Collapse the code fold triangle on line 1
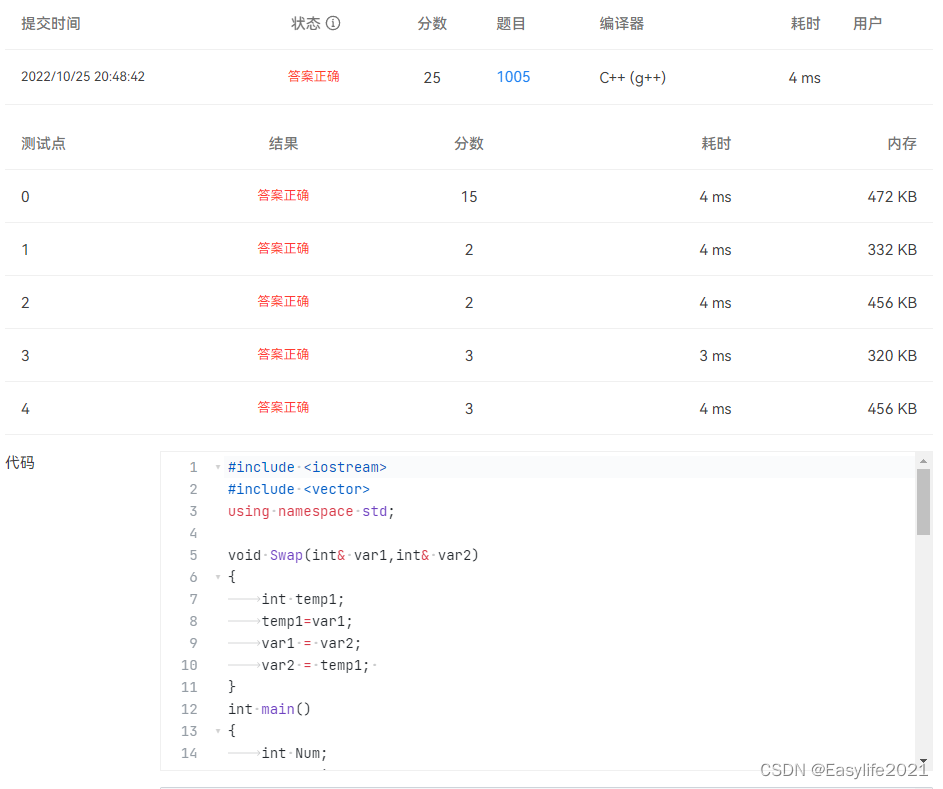The image size is (943, 789). click(x=216, y=467)
